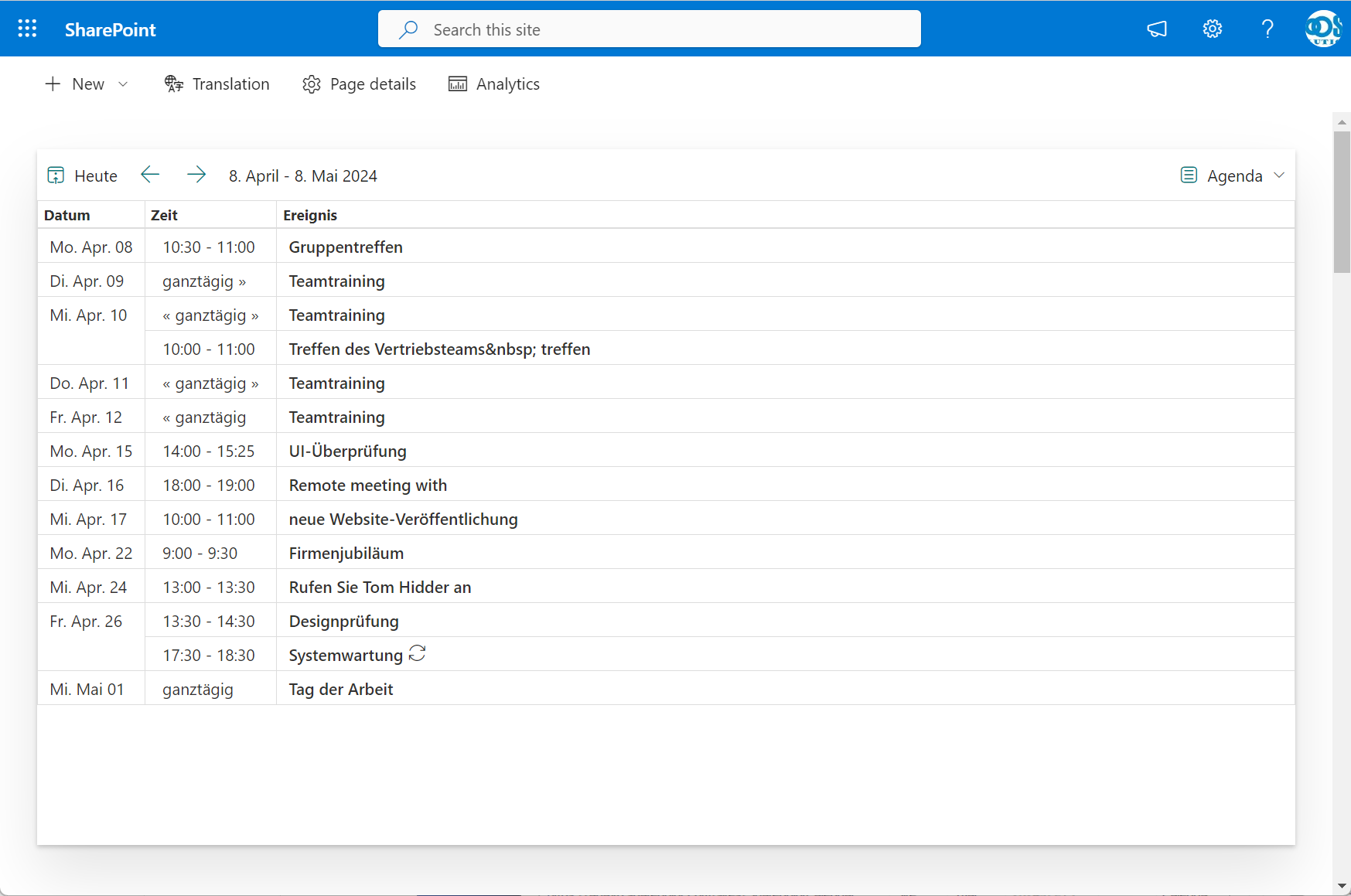Viewport: 1351px width, 896px height.
Task: Open Analytics
Action: pyautogui.click(x=494, y=84)
